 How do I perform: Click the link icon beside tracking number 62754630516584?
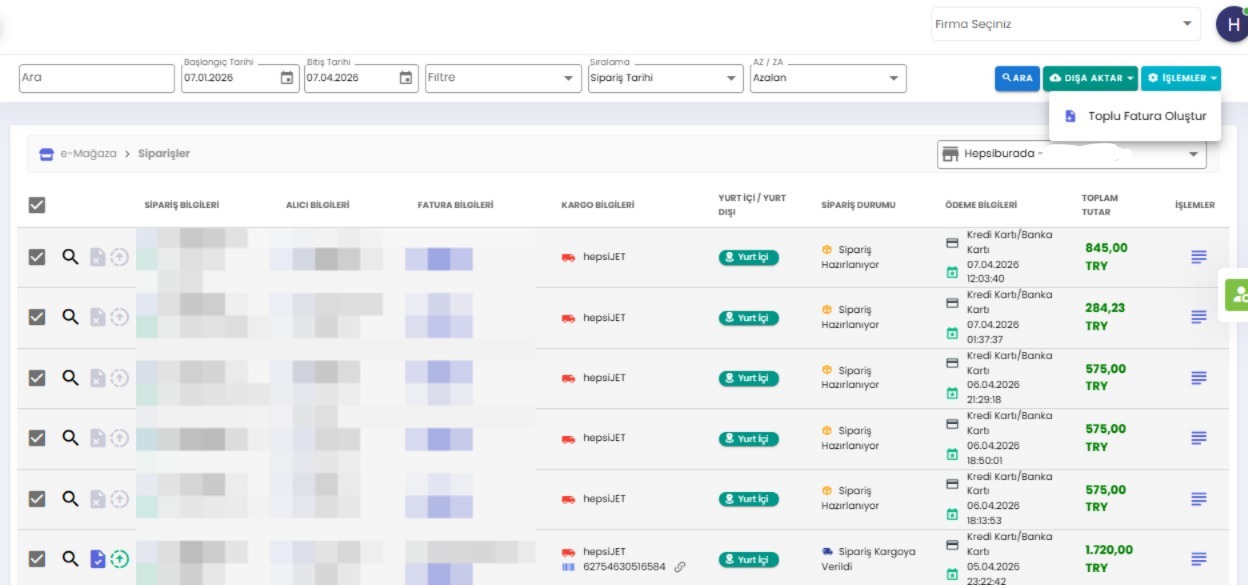(680, 567)
